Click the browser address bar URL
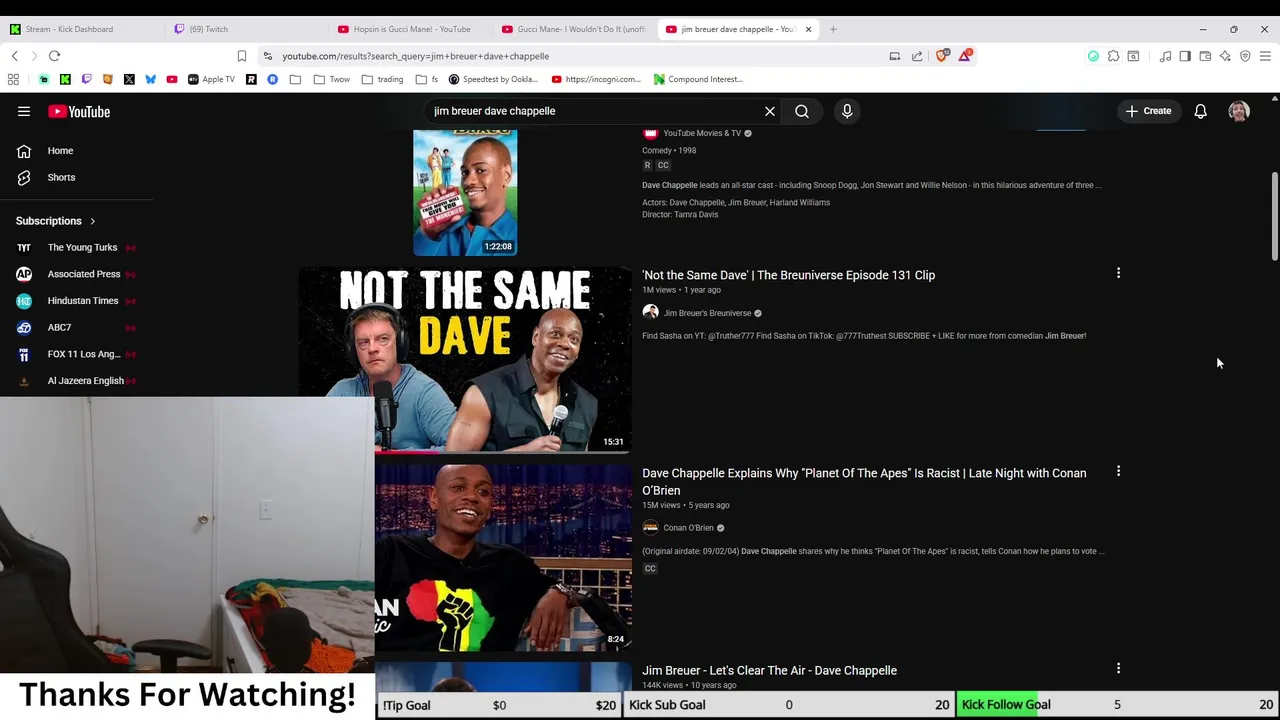Viewport: 1280px width, 720px height. pos(415,56)
